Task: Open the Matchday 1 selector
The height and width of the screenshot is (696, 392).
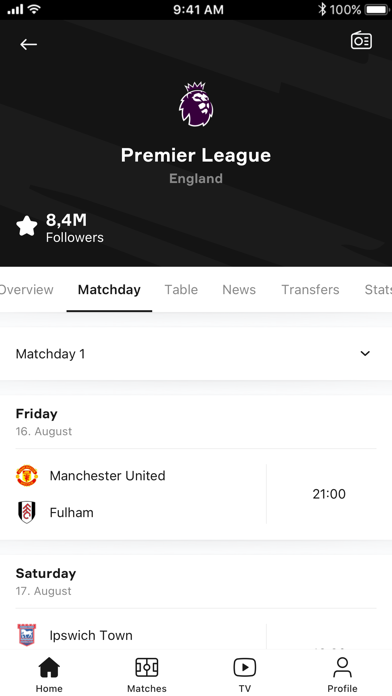Action: point(196,354)
